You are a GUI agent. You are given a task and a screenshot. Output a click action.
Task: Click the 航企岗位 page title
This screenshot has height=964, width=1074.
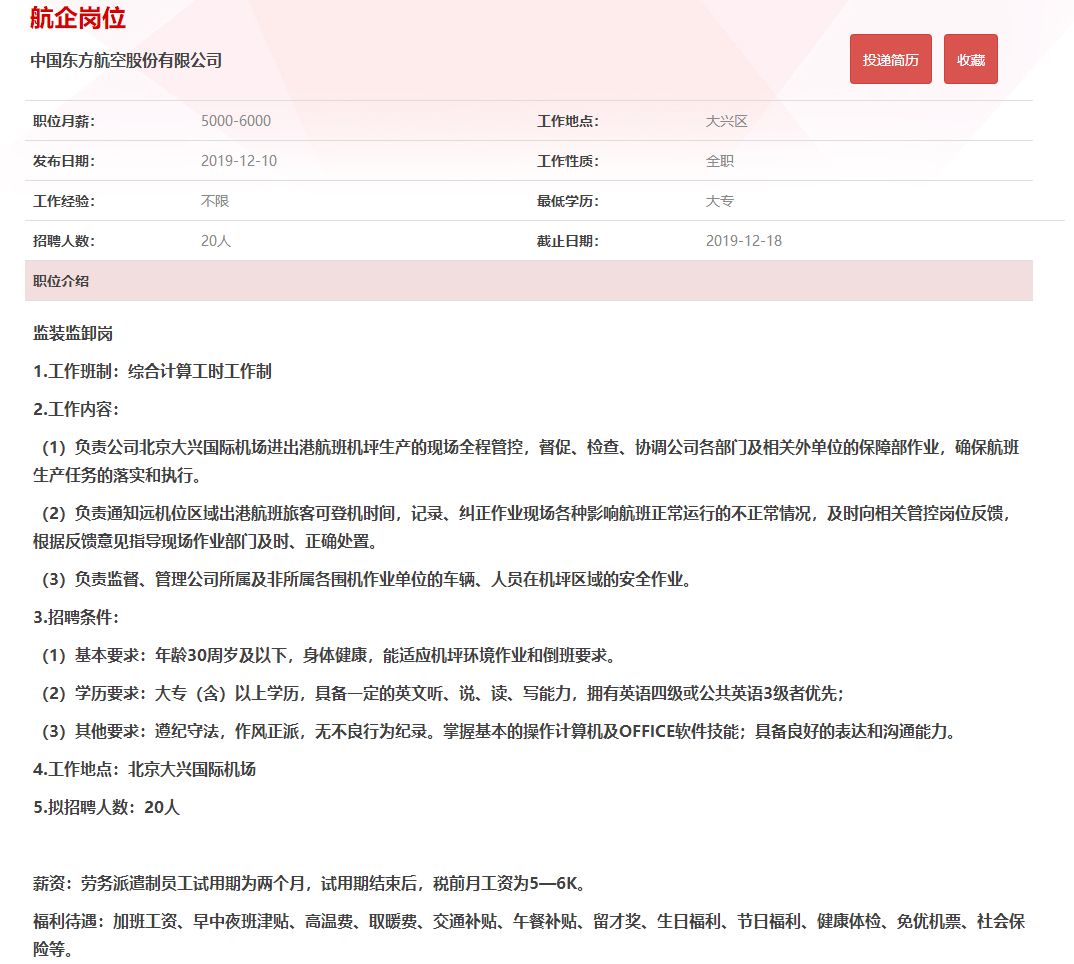(x=78, y=18)
